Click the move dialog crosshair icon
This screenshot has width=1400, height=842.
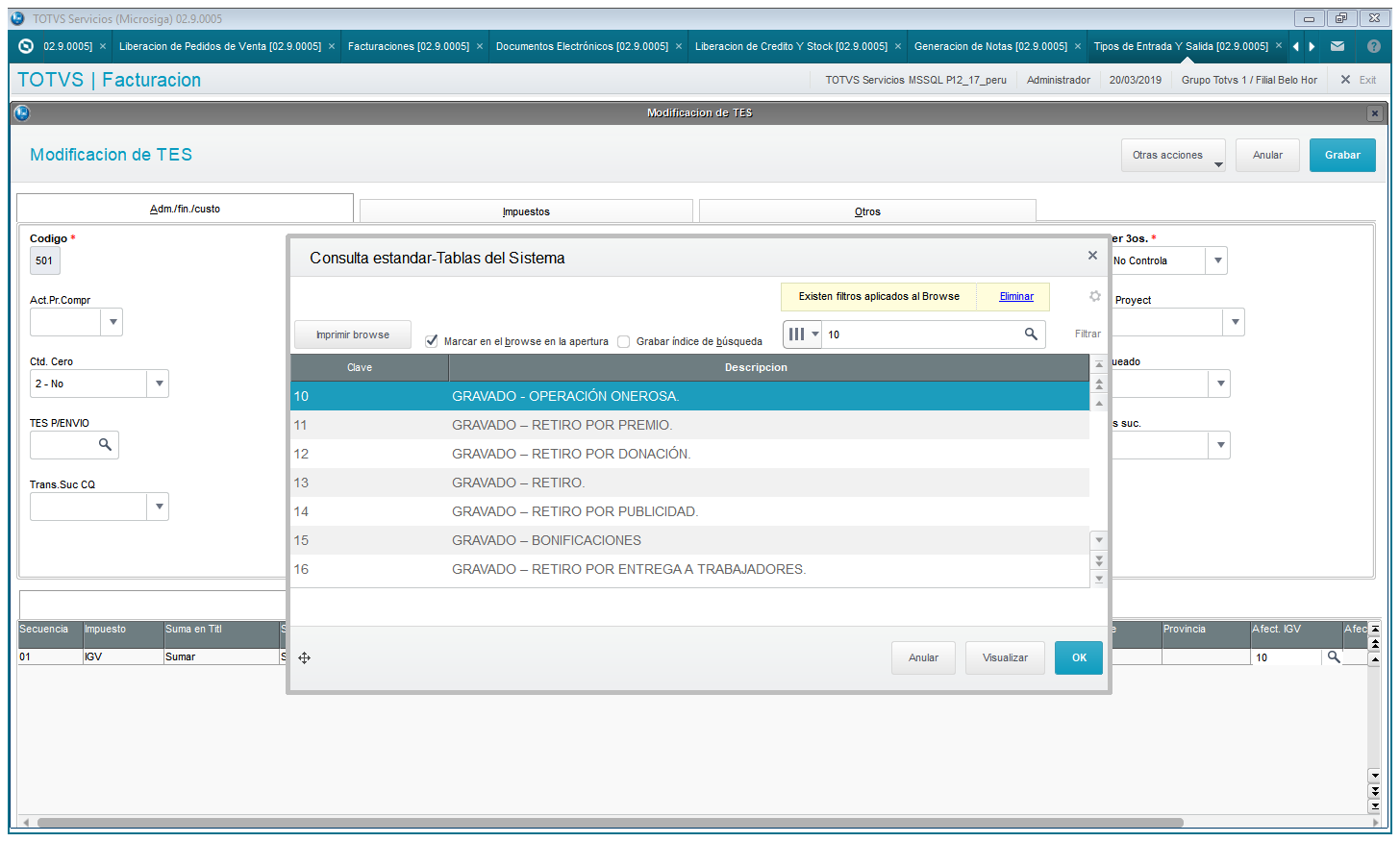pyautogui.click(x=304, y=657)
